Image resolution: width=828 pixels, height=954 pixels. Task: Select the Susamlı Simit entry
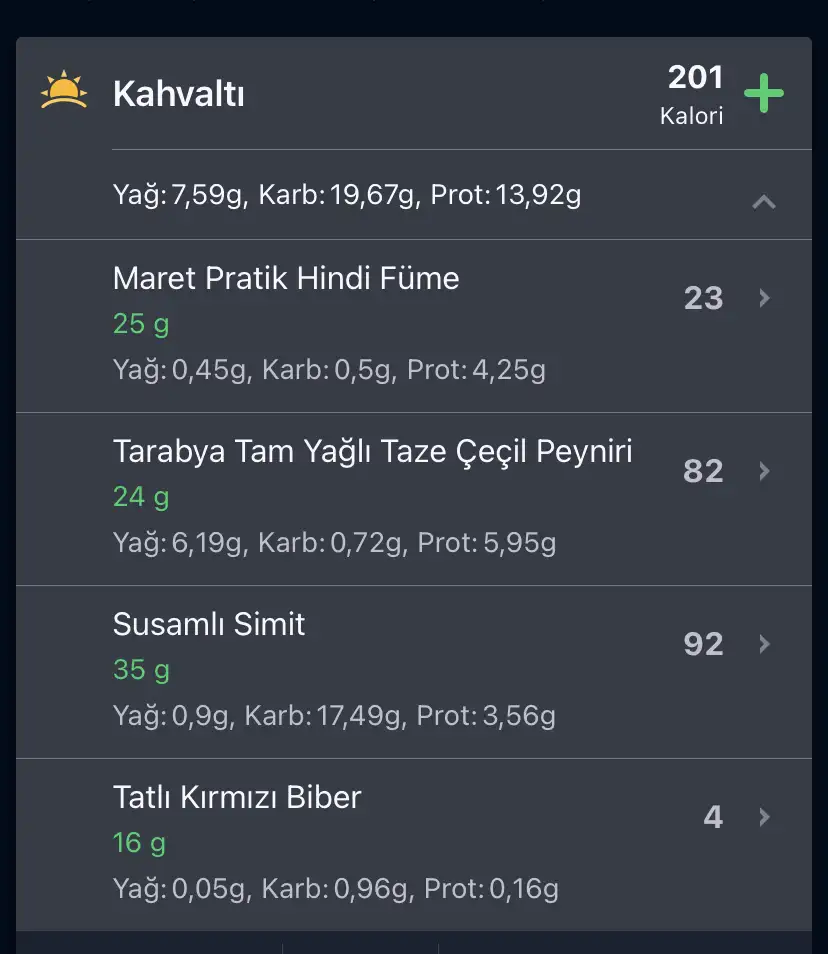414,672
